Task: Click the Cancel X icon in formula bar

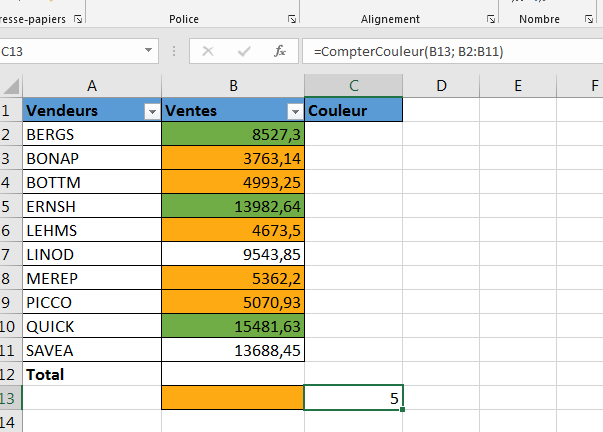Action: [x=208, y=51]
